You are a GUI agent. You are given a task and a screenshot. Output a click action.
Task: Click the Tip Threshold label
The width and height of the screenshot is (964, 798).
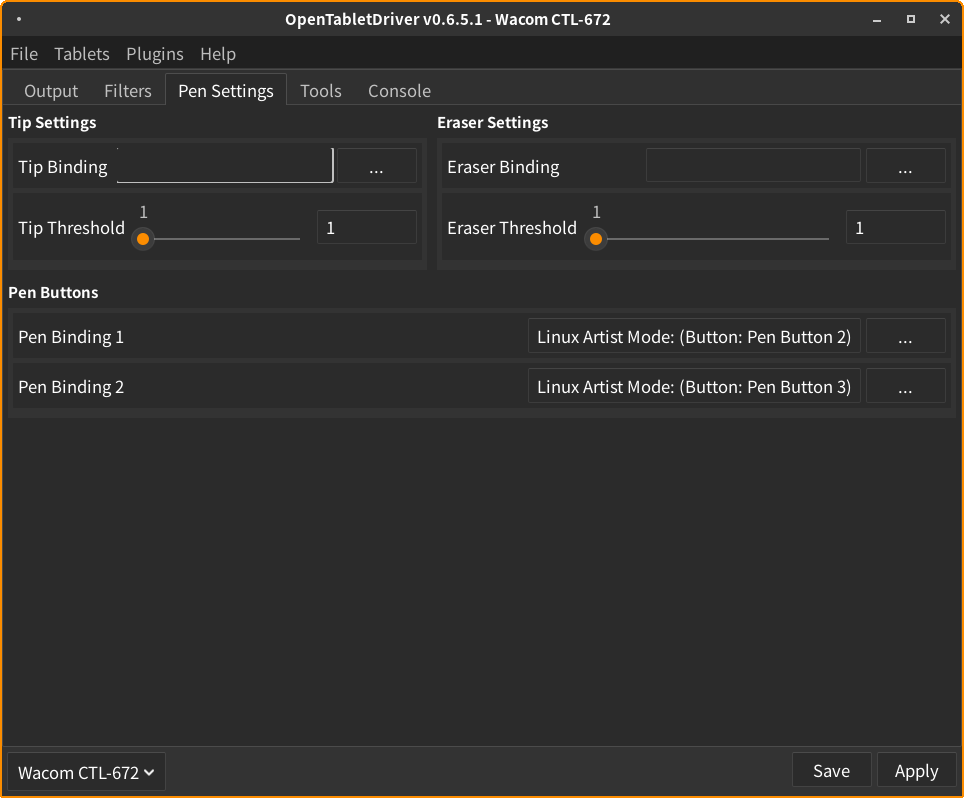tap(71, 228)
